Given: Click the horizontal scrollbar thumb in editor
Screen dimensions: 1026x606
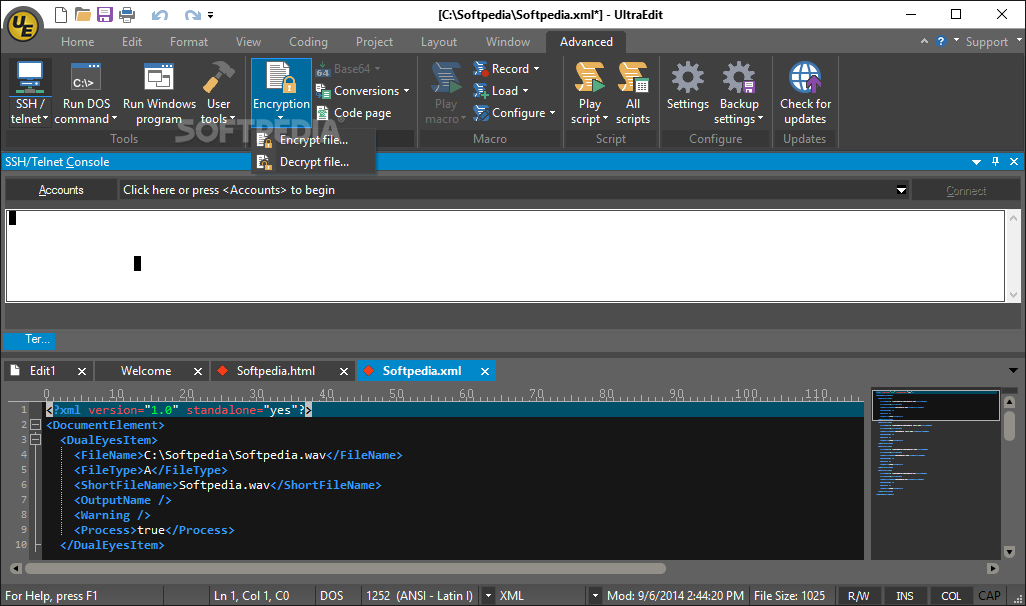Looking at the screenshot, I should coord(345,569).
